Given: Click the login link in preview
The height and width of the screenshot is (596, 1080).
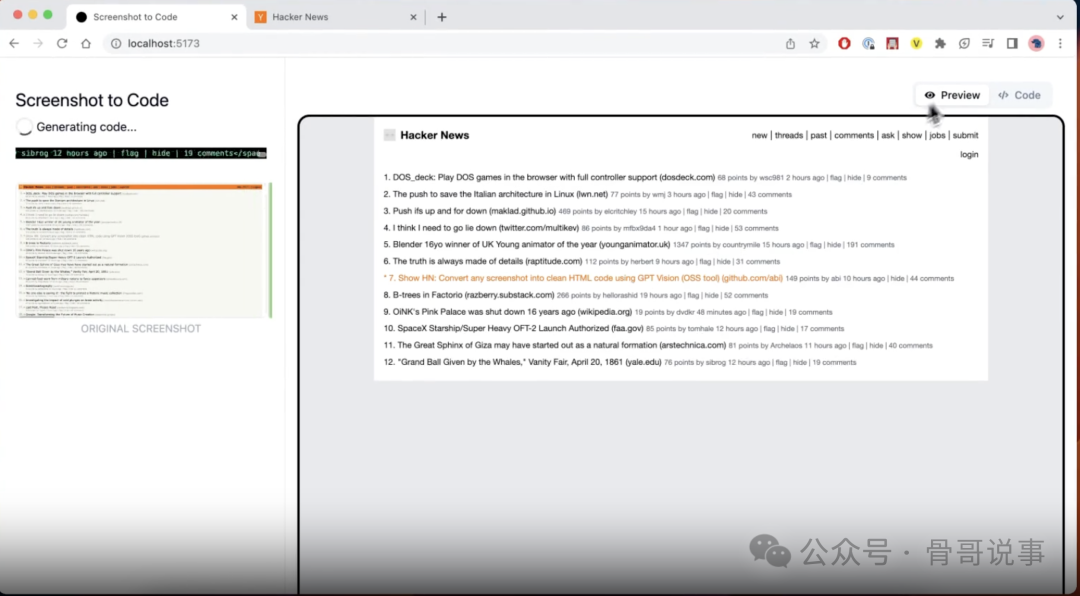Looking at the screenshot, I should click(x=968, y=154).
